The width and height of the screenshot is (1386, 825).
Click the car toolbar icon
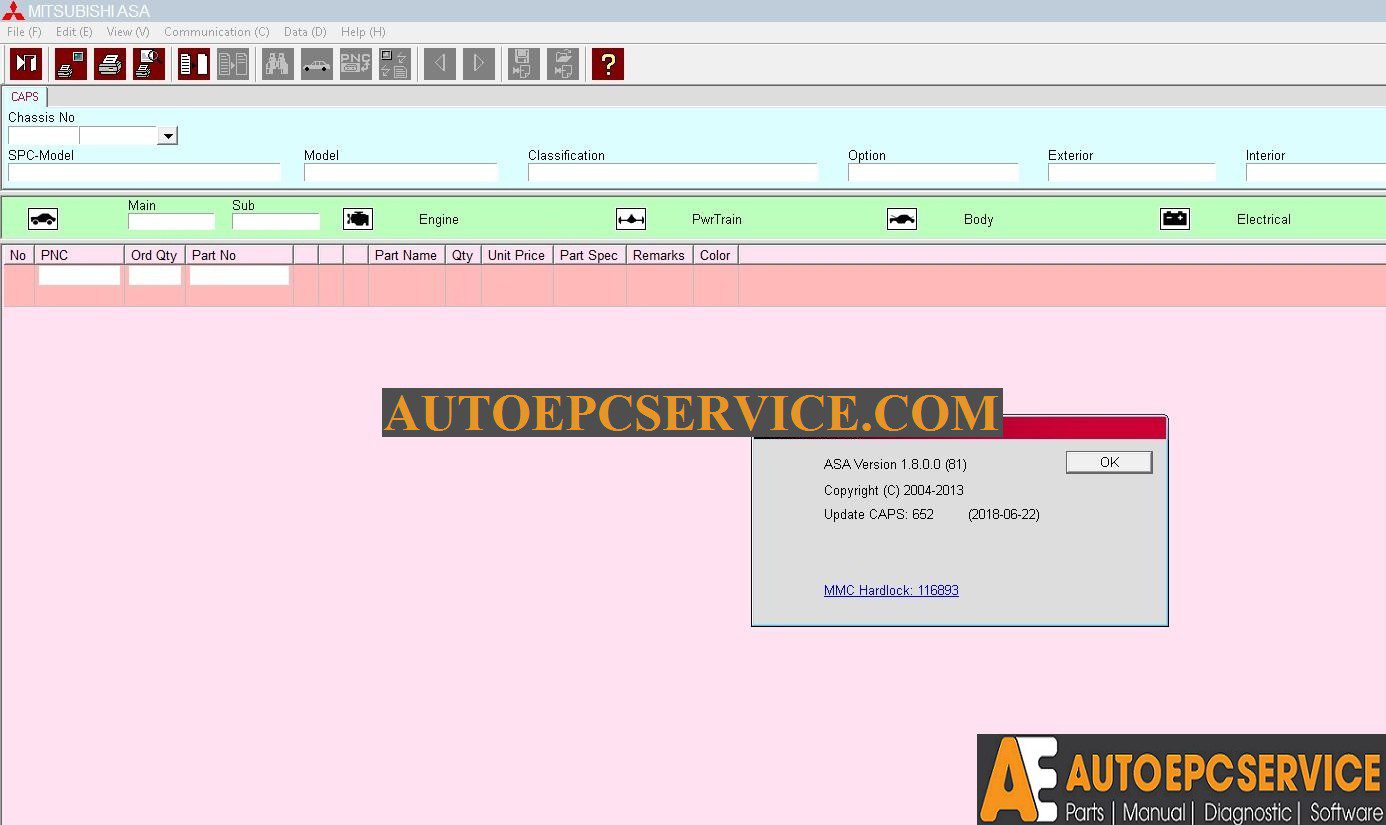(x=317, y=64)
